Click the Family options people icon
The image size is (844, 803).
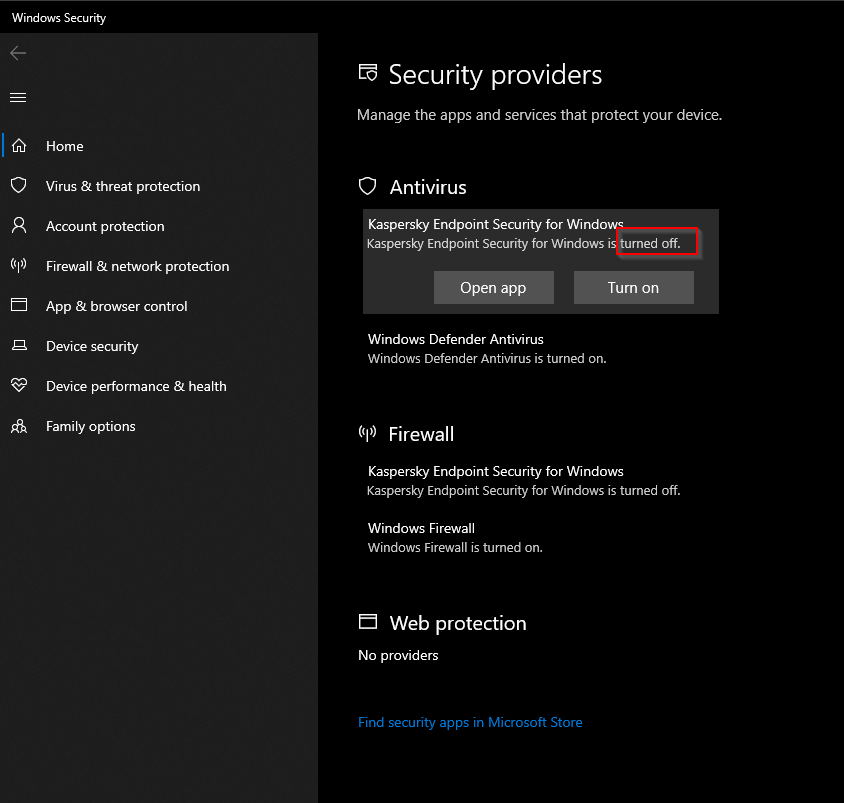[18, 426]
